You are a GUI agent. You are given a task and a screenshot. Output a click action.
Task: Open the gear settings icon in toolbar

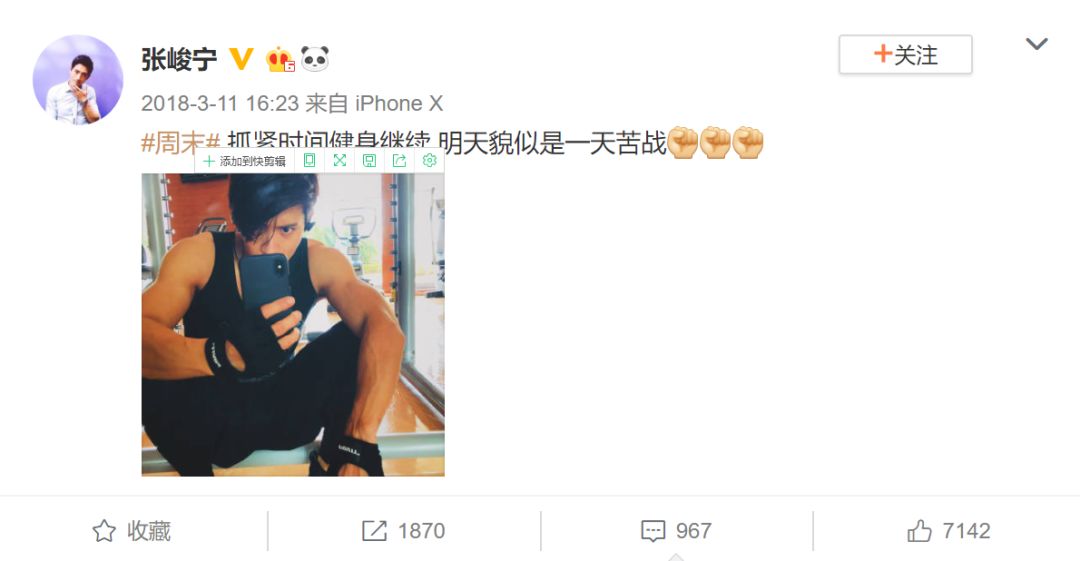(429, 161)
